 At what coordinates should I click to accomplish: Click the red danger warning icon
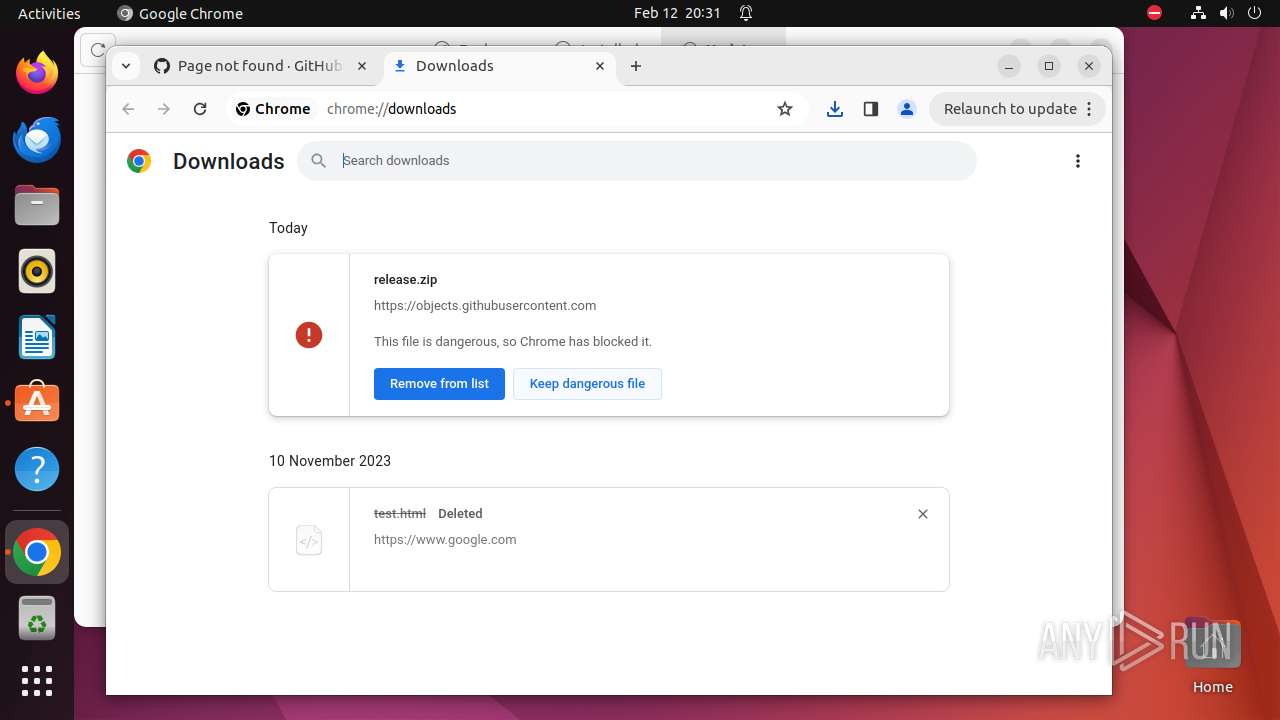click(x=309, y=335)
